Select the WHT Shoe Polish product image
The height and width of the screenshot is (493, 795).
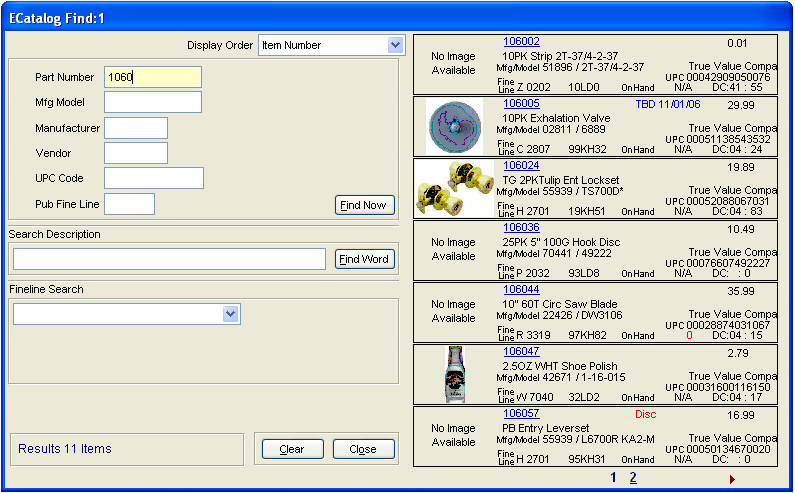point(454,374)
